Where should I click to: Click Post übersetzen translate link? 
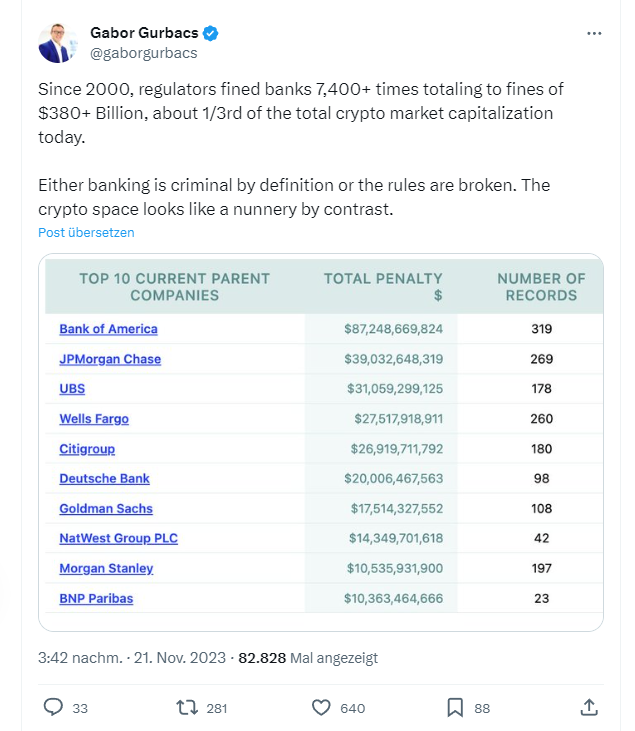pyautogui.click(x=86, y=232)
